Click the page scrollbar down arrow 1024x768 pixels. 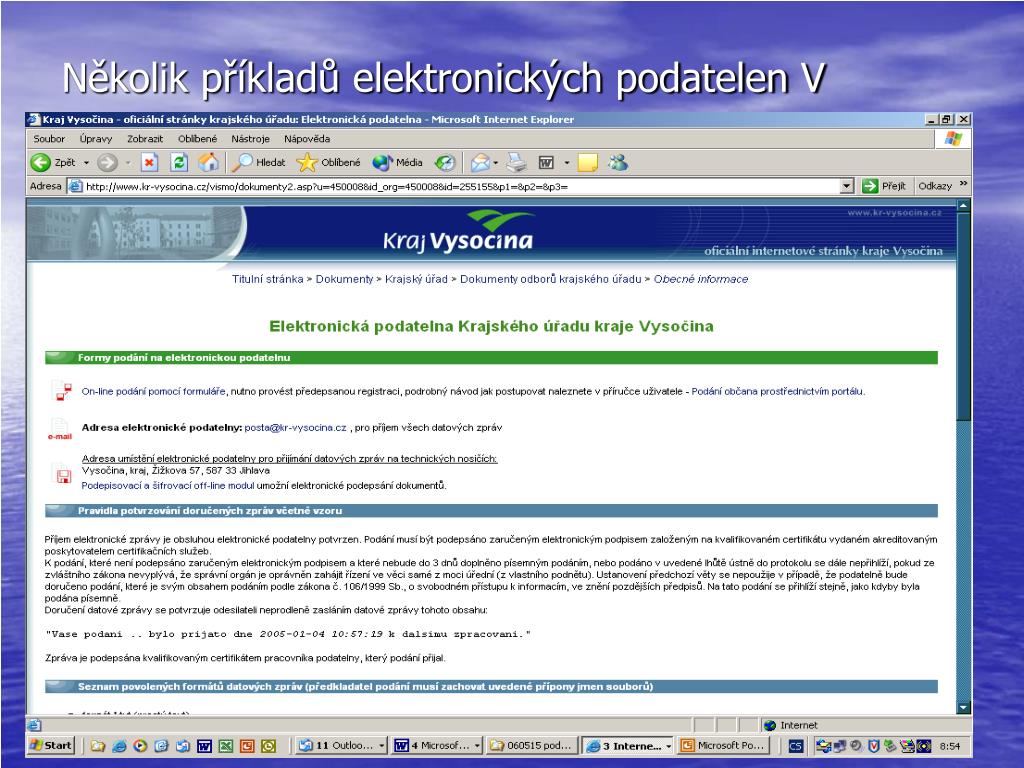[963, 707]
